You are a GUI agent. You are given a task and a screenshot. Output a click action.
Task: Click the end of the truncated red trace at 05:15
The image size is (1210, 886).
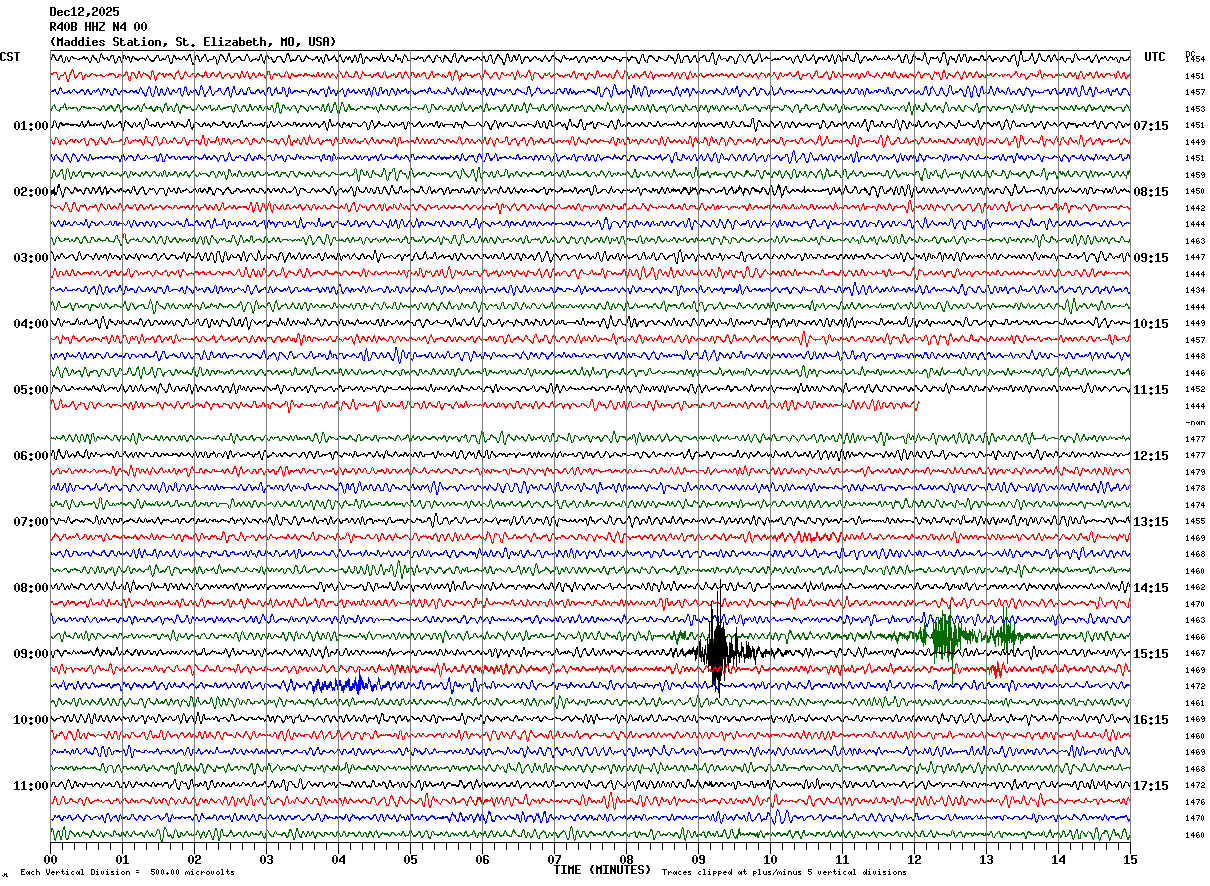917,405
